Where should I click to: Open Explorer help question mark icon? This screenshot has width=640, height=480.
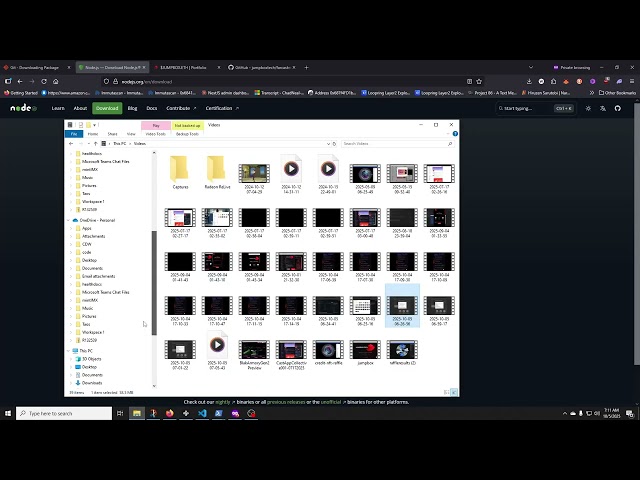455,134
